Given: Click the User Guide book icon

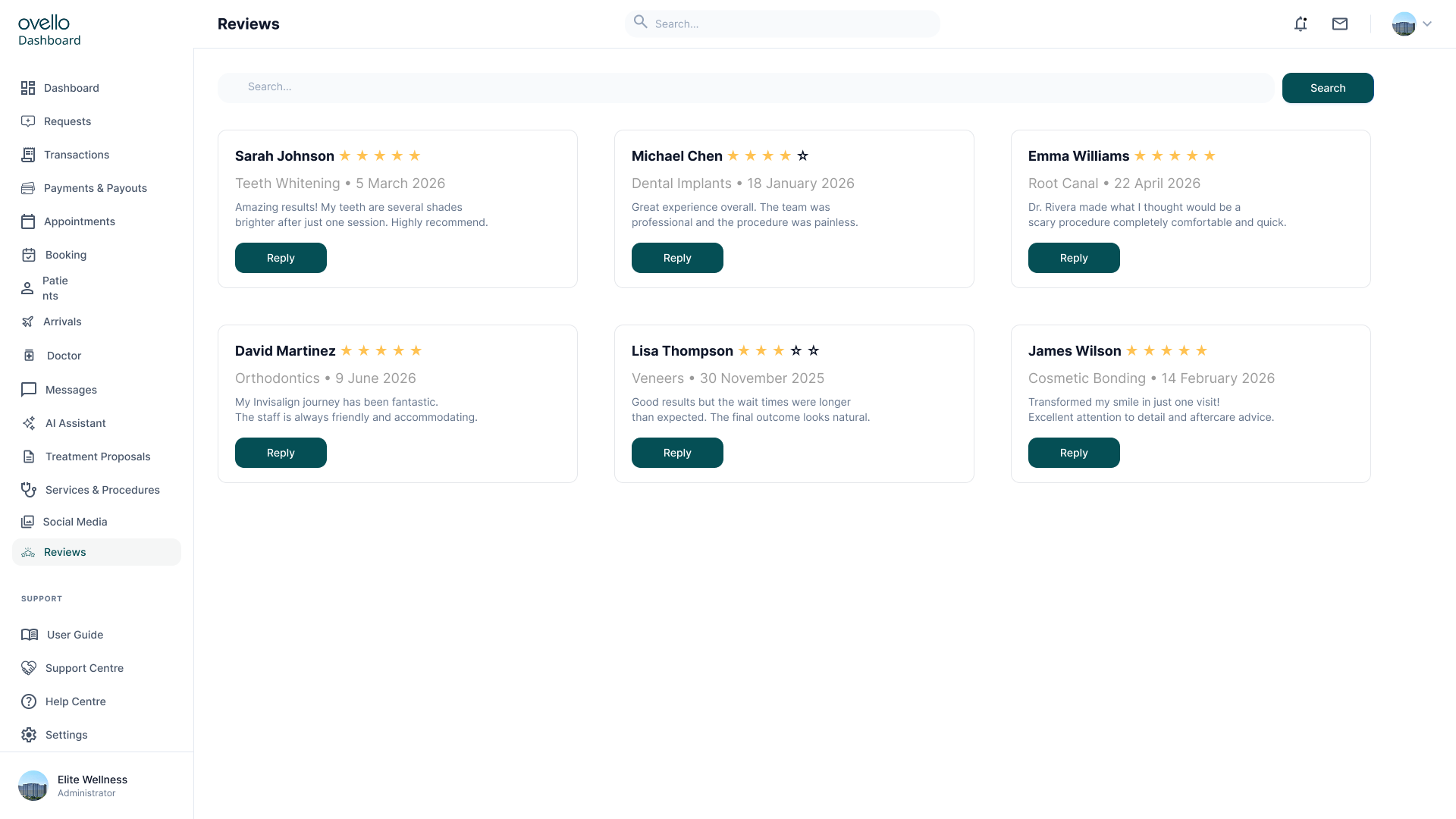Looking at the screenshot, I should [x=30, y=635].
